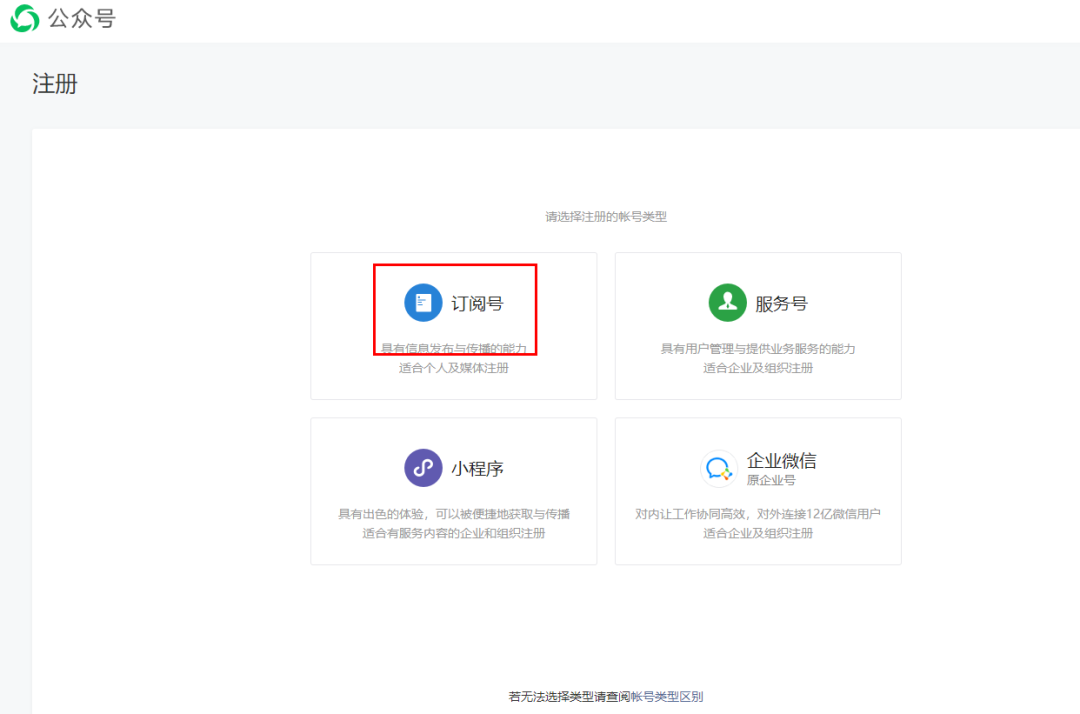
Task: Click the 若无法选择类型请查阅 text at the bottom
Action: click(568, 697)
